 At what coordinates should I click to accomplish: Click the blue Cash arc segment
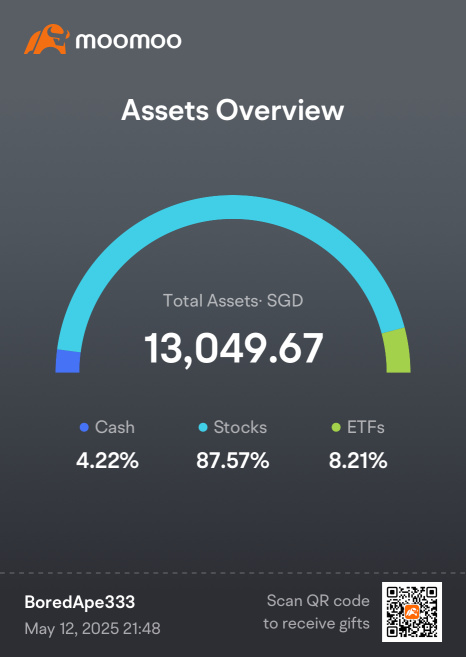pos(67,362)
